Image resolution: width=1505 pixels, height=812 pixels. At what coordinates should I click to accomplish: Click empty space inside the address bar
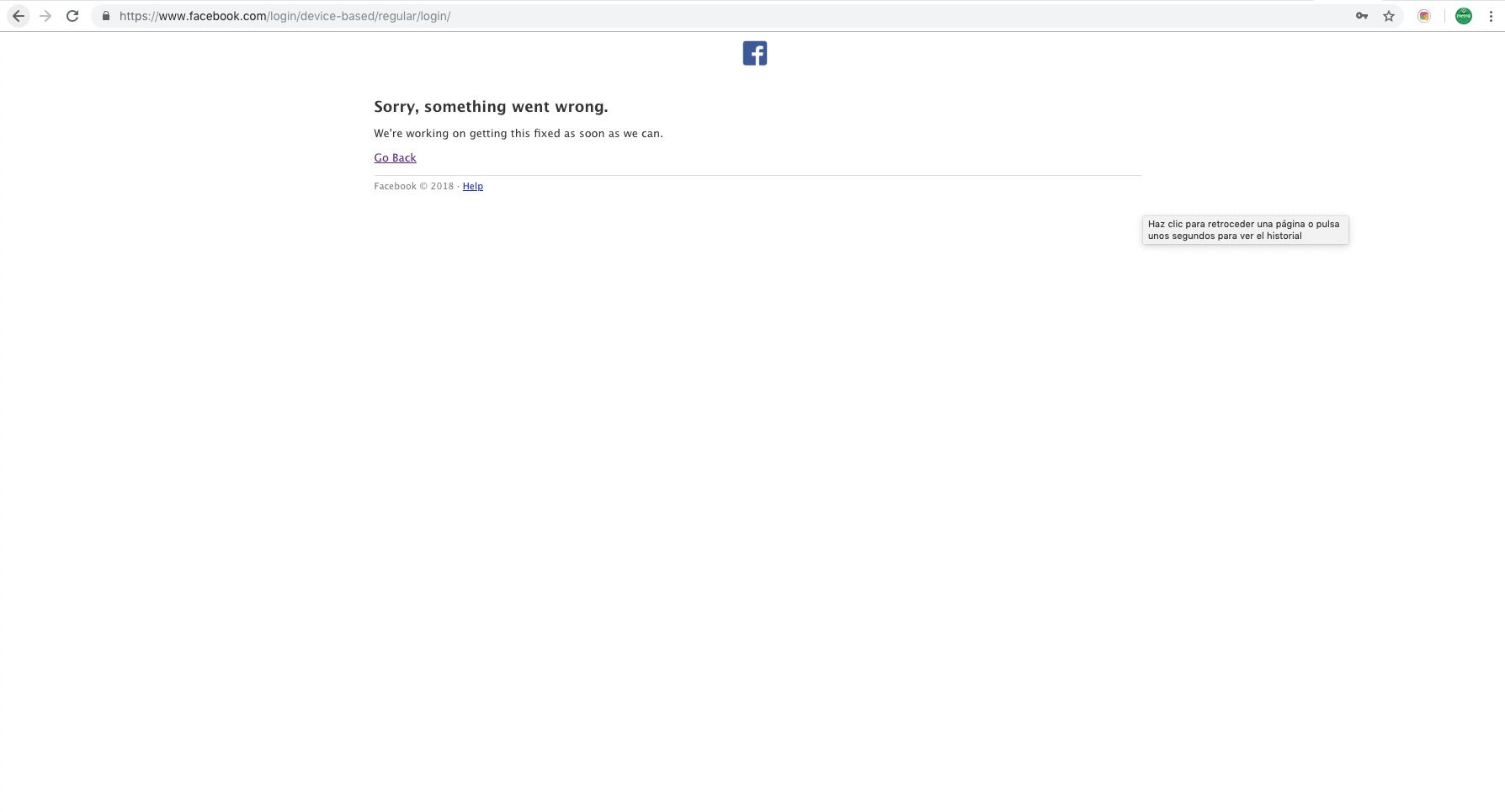[842, 16]
